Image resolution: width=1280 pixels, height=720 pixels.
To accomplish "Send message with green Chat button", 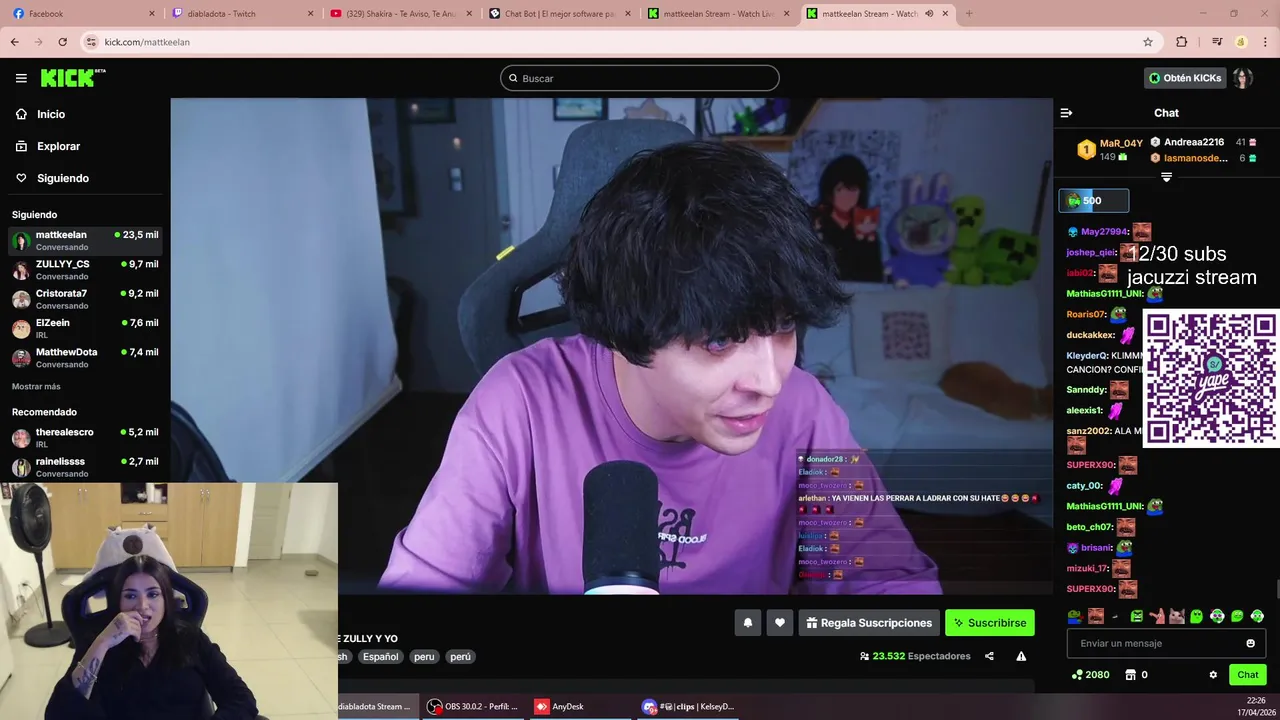I will pyautogui.click(x=1248, y=675).
